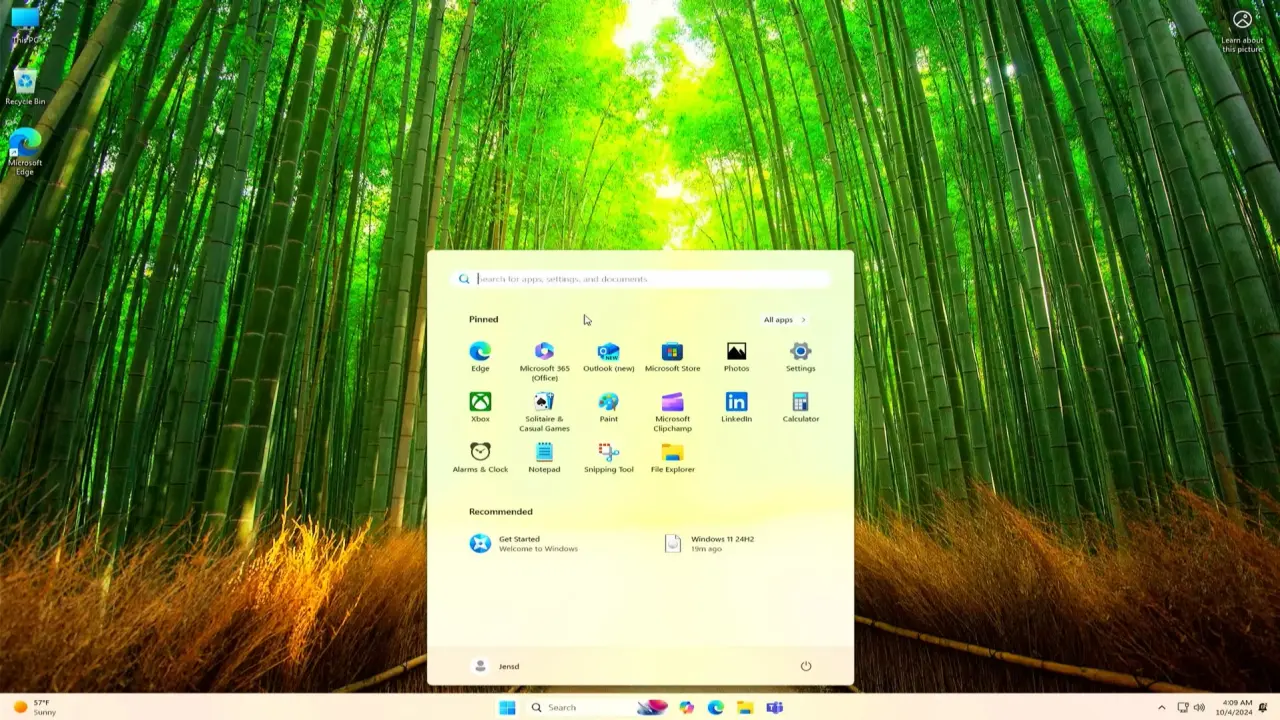Open Settings from pinned apps
The width and height of the screenshot is (1280, 720).
(x=800, y=356)
